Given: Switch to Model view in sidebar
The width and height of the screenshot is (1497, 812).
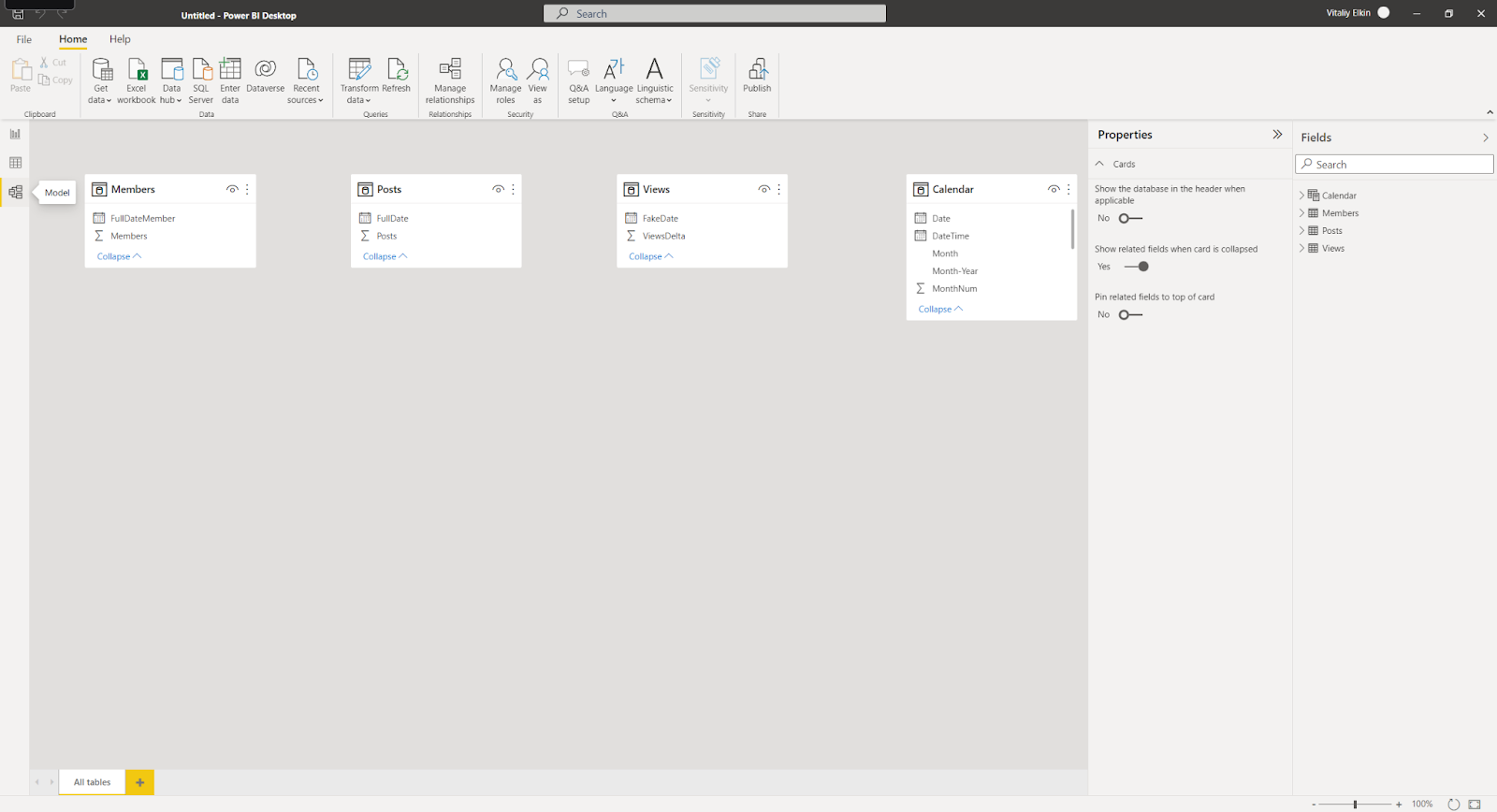Looking at the screenshot, I should [15, 193].
